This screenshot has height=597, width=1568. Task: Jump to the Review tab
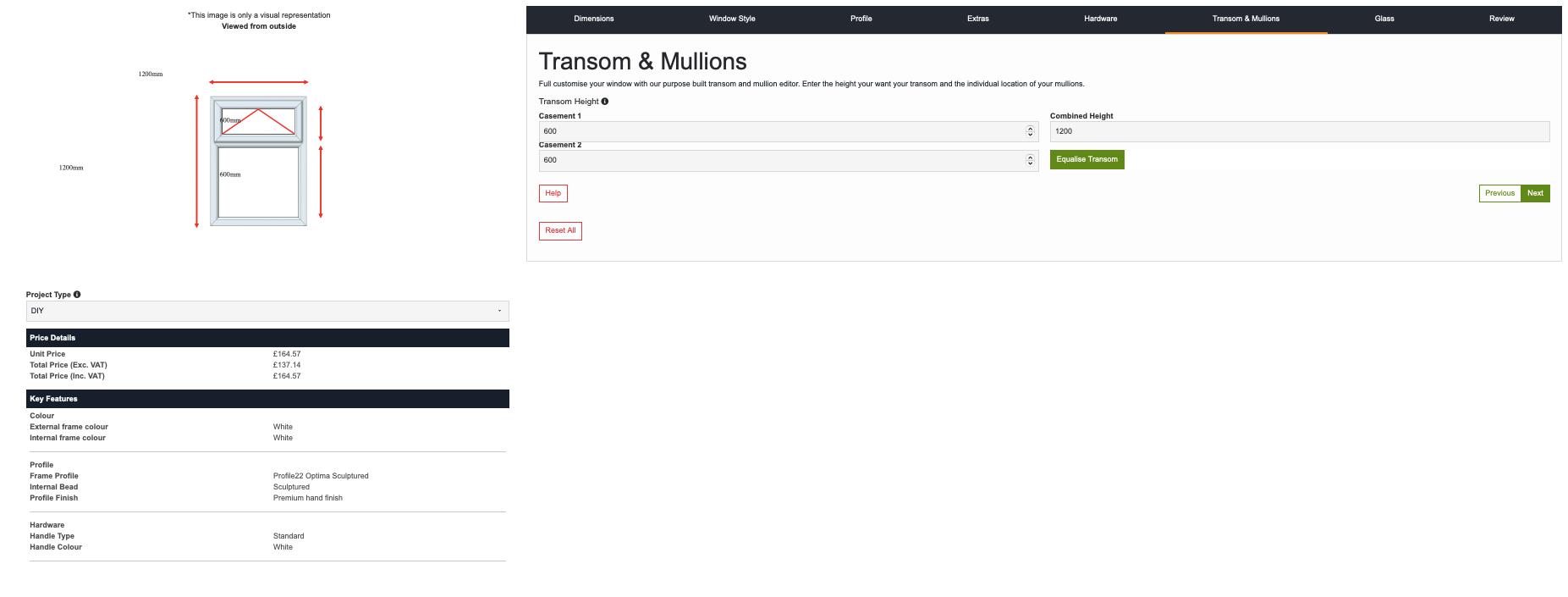click(1501, 19)
